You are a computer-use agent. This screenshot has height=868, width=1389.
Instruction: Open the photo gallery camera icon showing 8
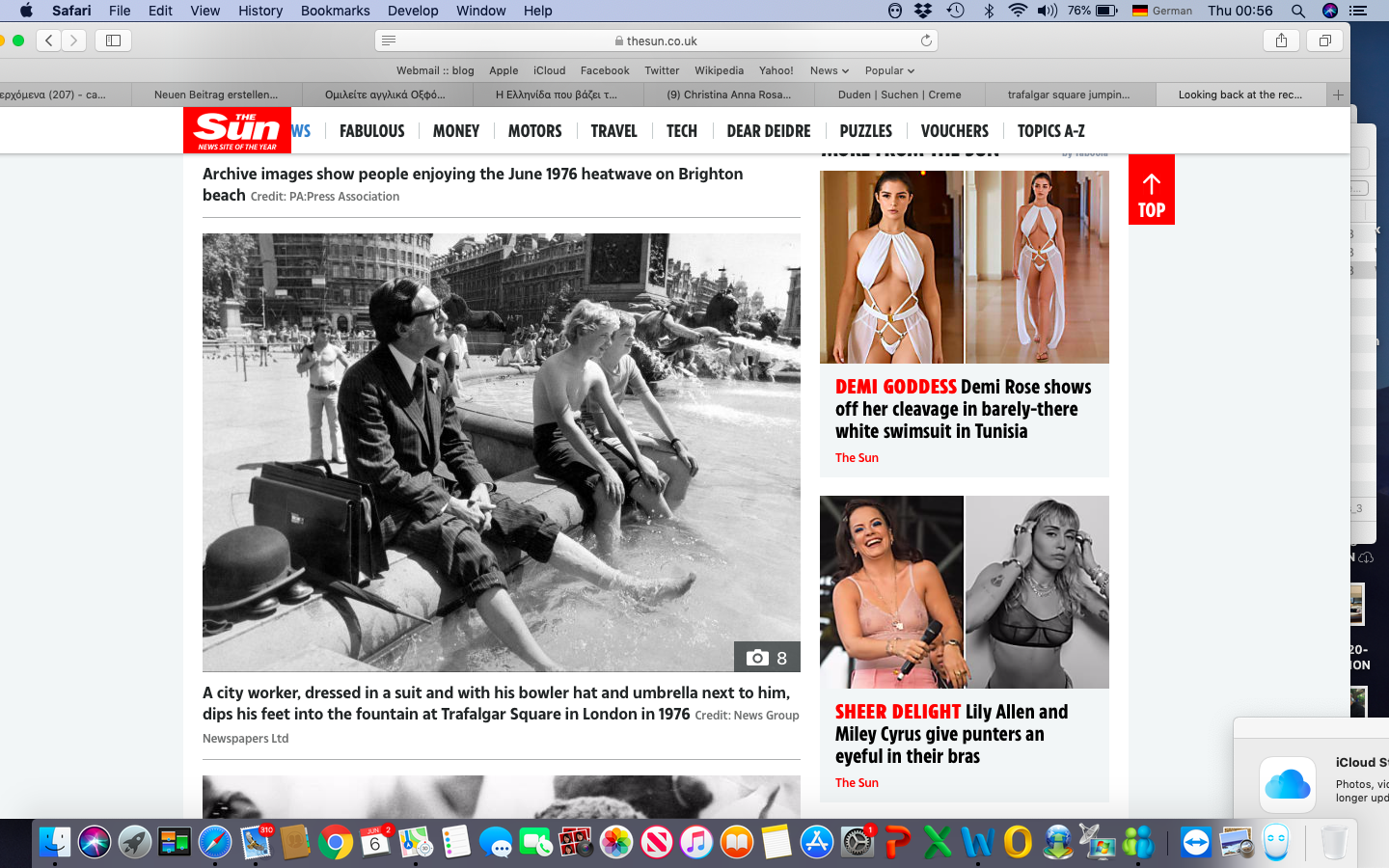pyautogui.click(x=767, y=657)
